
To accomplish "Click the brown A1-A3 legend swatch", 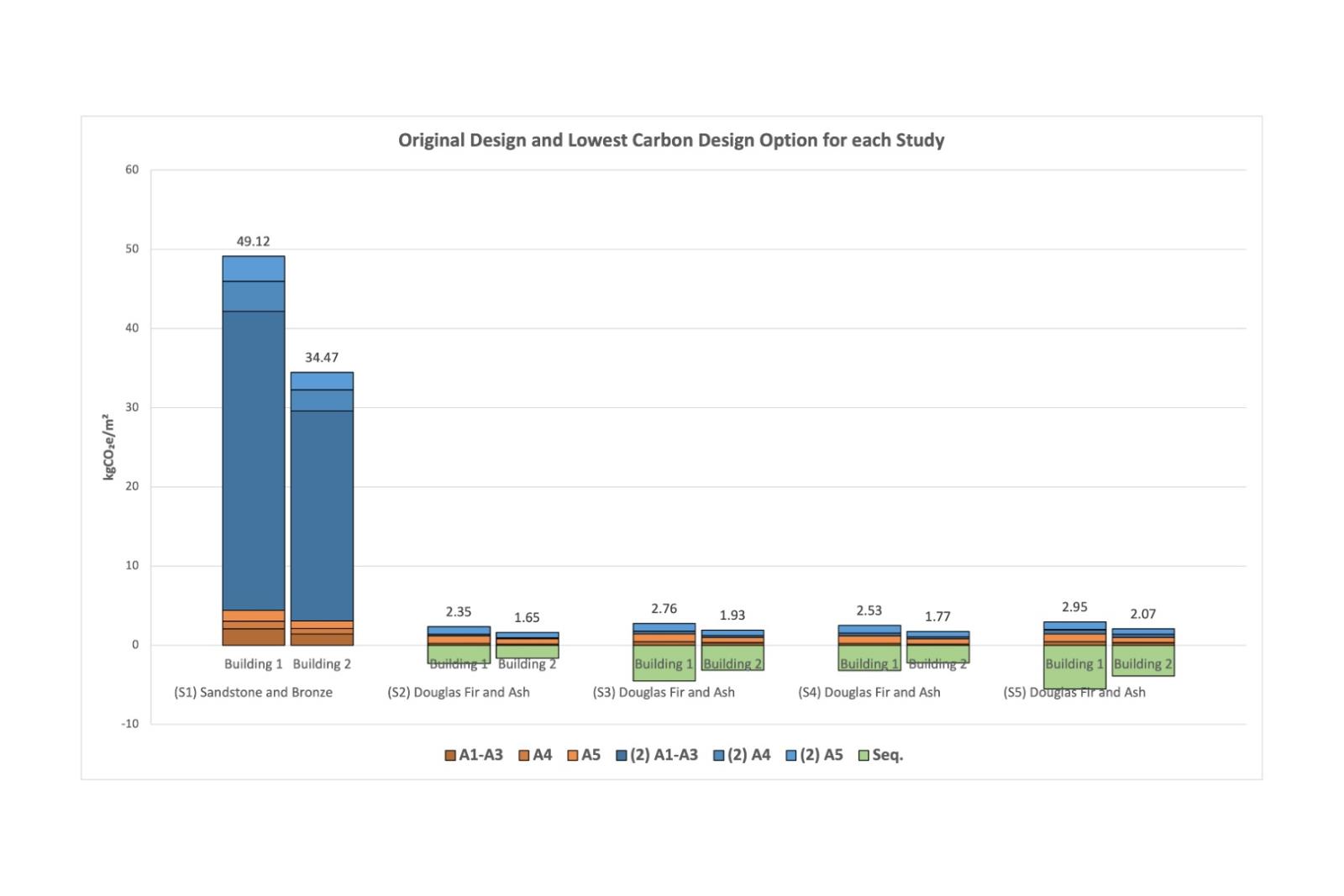I will click(450, 756).
